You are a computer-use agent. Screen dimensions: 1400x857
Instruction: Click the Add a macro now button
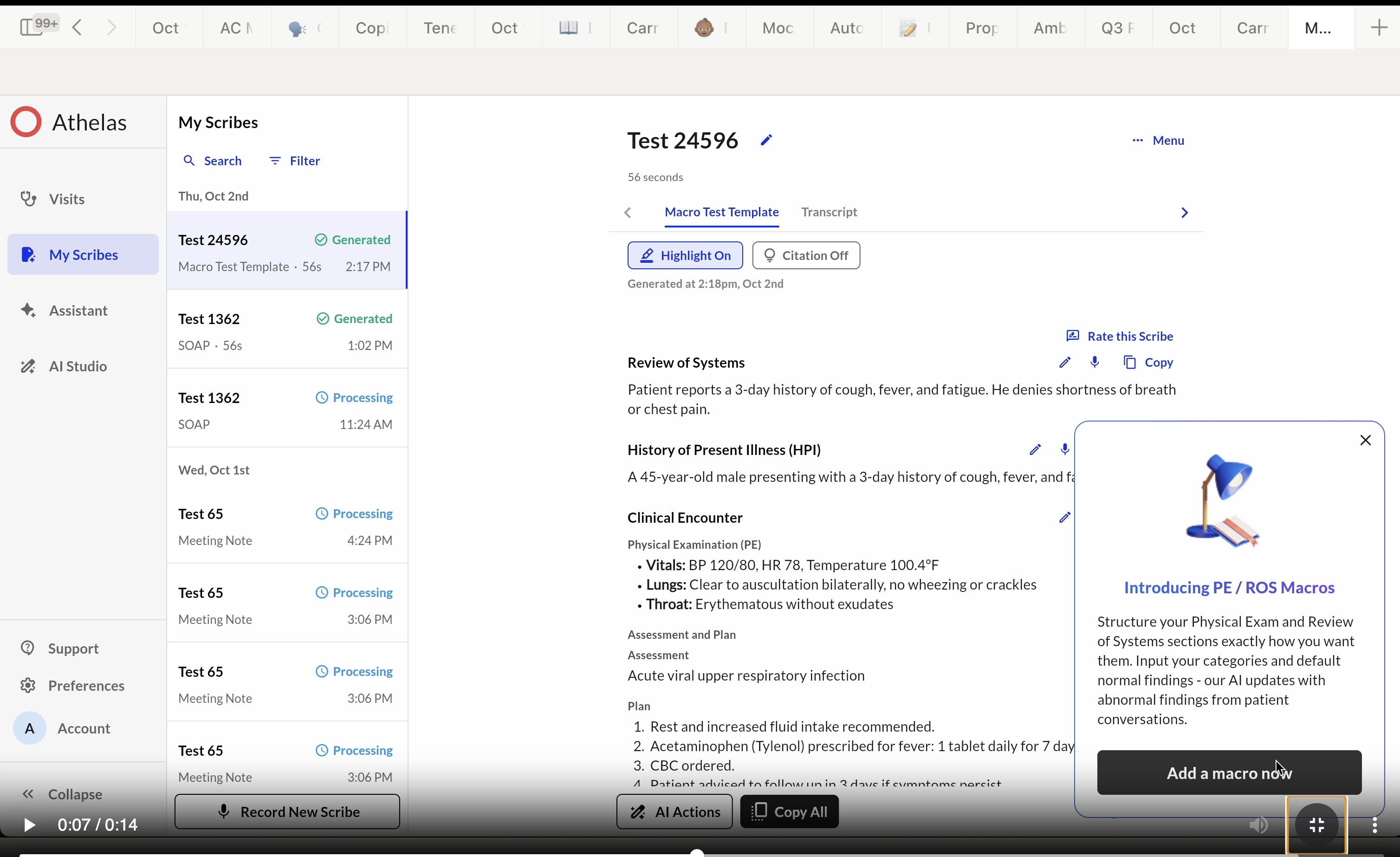[1229, 773]
